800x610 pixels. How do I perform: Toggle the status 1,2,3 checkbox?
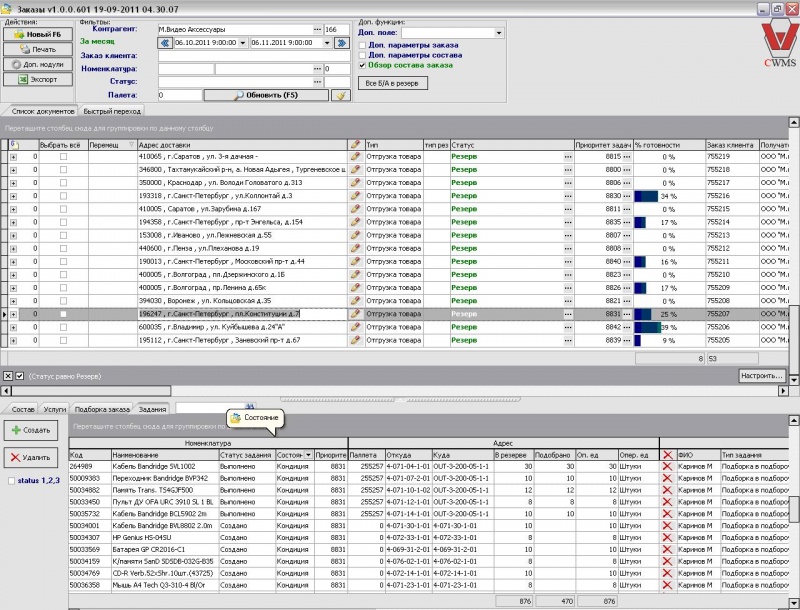(10, 482)
